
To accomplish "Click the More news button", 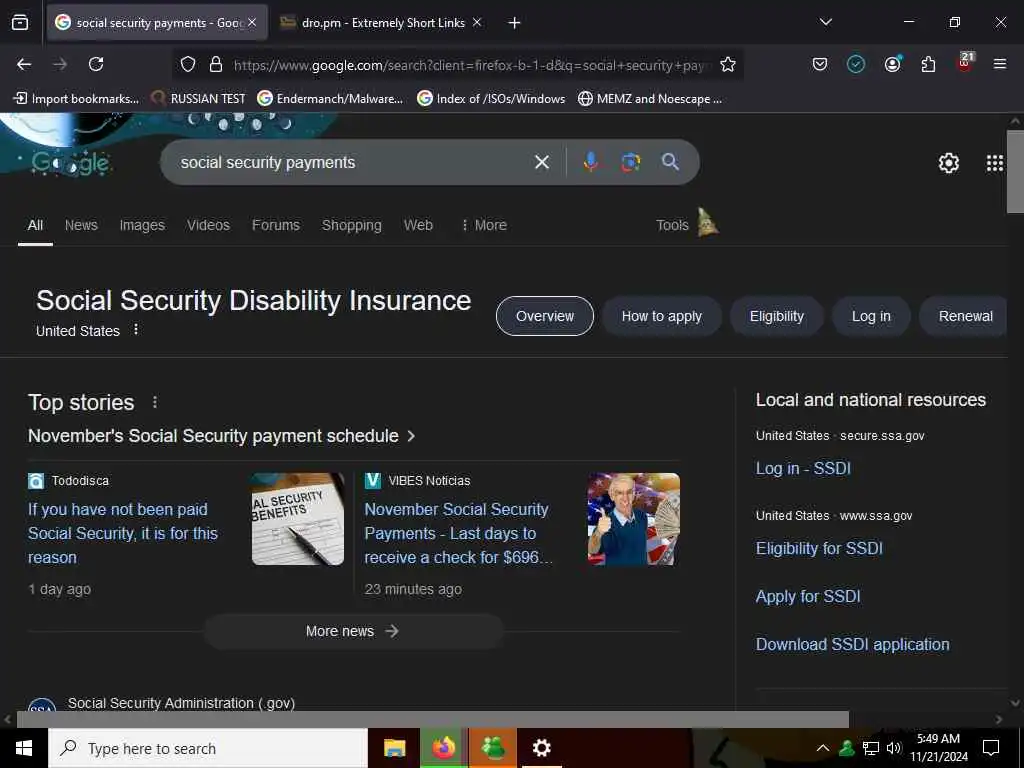I will click(x=353, y=631).
